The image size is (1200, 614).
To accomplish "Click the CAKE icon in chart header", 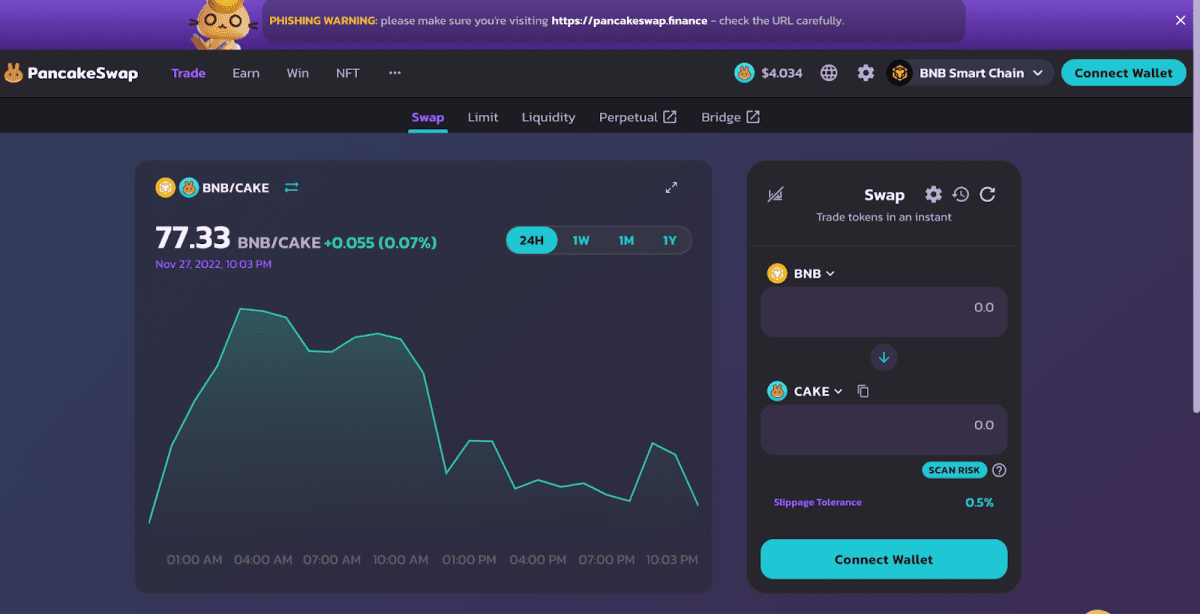I will pyautogui.click(x=189, y=187).
